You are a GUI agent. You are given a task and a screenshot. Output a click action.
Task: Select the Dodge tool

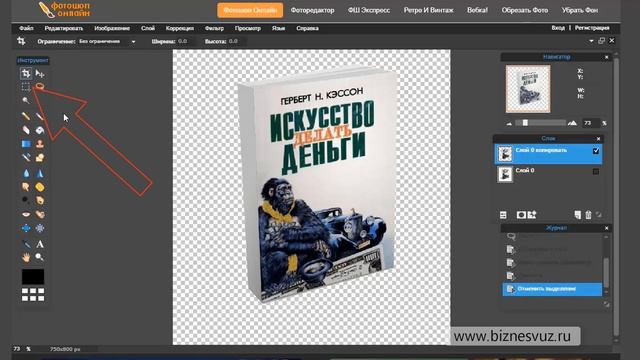tap(26, 200)
